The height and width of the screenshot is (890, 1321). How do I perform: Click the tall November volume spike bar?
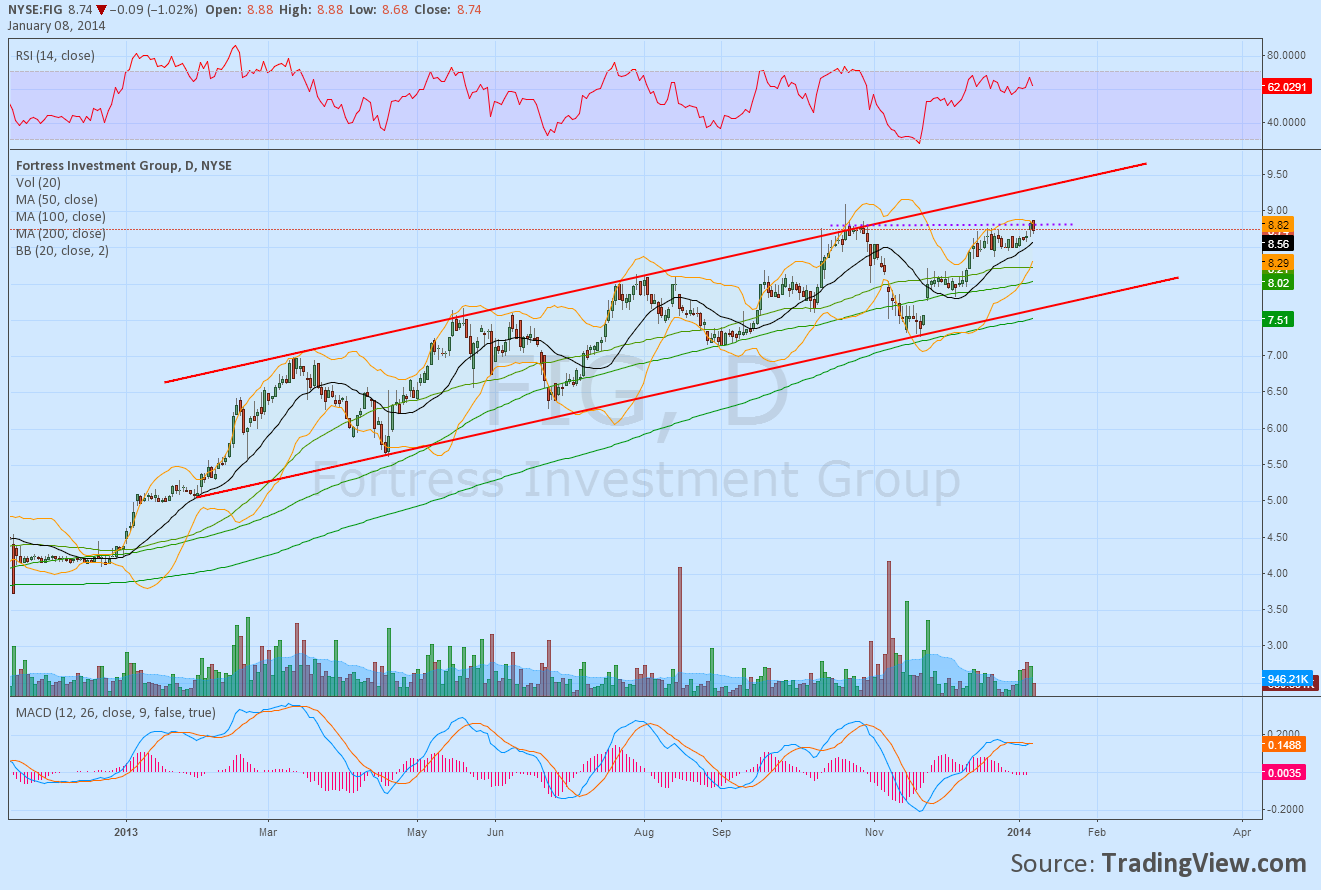click(888, 628)
